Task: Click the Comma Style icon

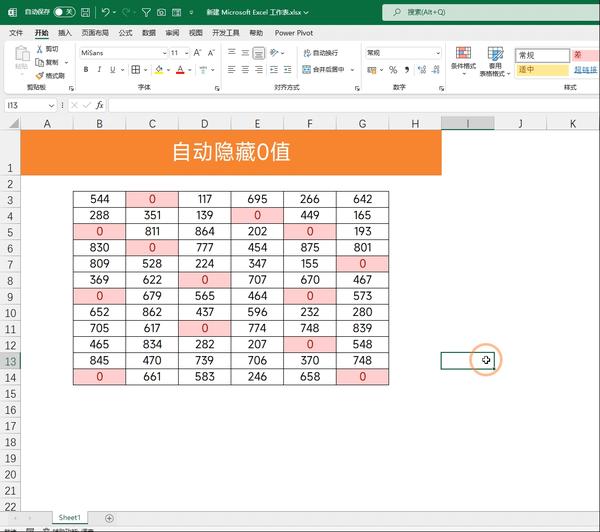Action: pos(407,70)
